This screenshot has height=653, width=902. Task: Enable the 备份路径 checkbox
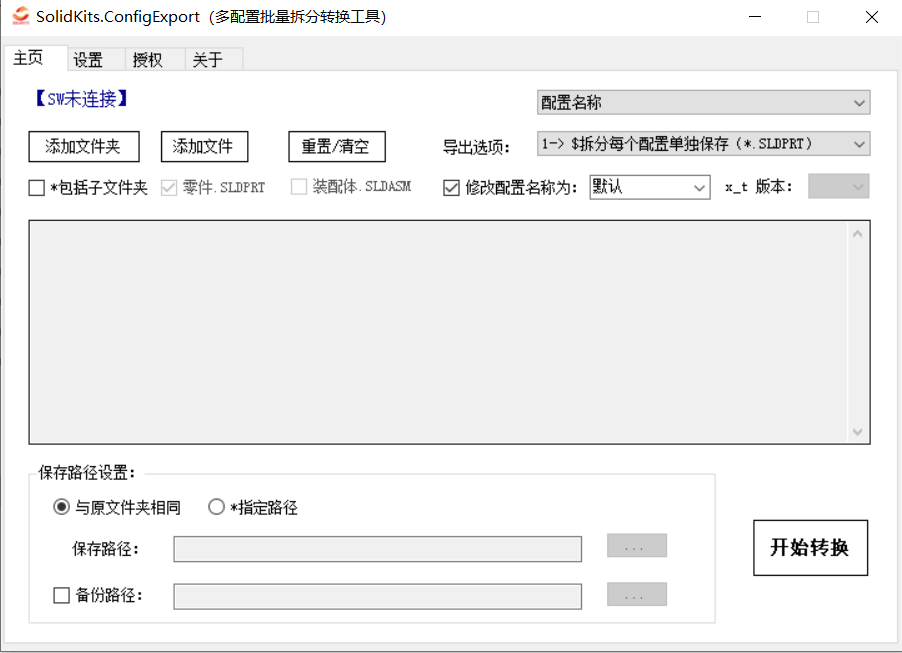[x=62, y=595]
